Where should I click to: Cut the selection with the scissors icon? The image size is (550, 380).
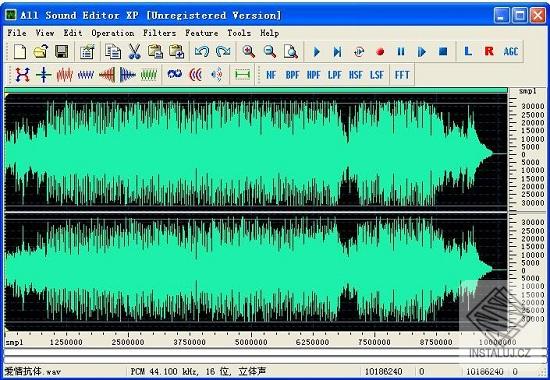pos(134,52)
